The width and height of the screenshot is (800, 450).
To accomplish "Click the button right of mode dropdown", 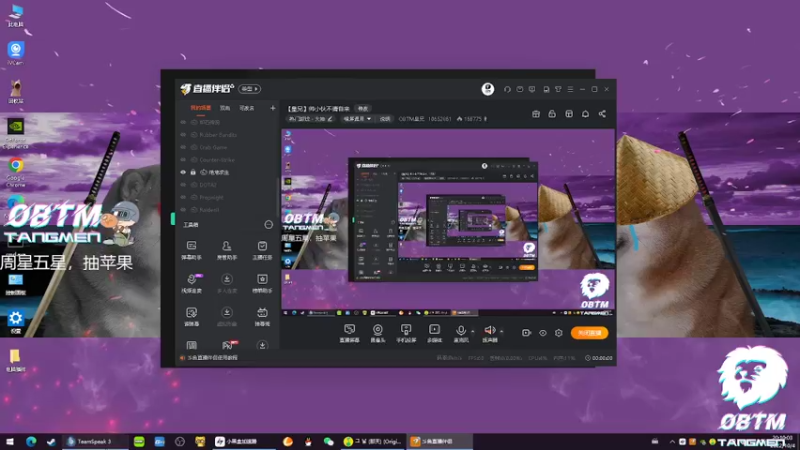I will (x=385, y=119).
